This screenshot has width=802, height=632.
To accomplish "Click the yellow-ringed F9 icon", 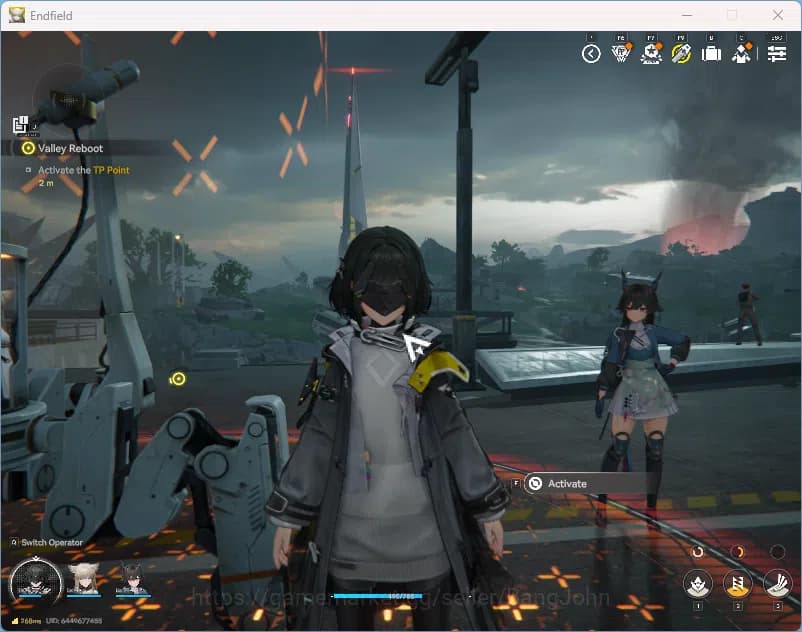I will [681, 54].
